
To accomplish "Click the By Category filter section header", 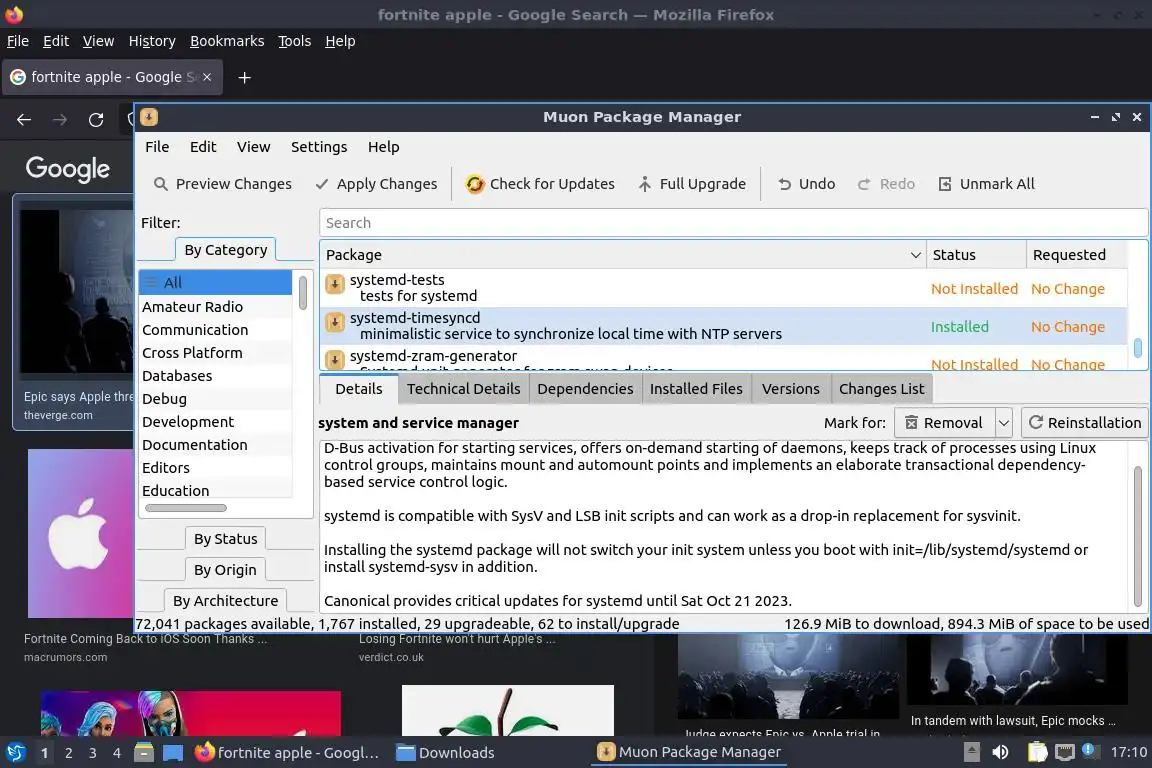I will (226, 250).
